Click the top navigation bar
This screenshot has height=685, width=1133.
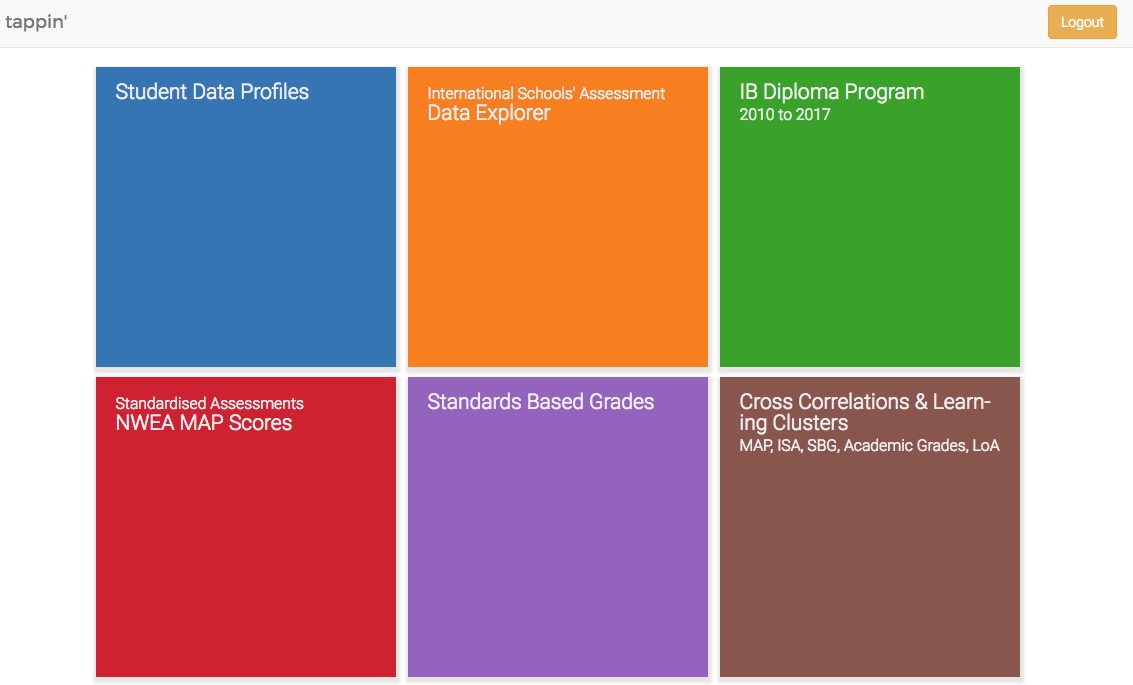click(566, 21)
